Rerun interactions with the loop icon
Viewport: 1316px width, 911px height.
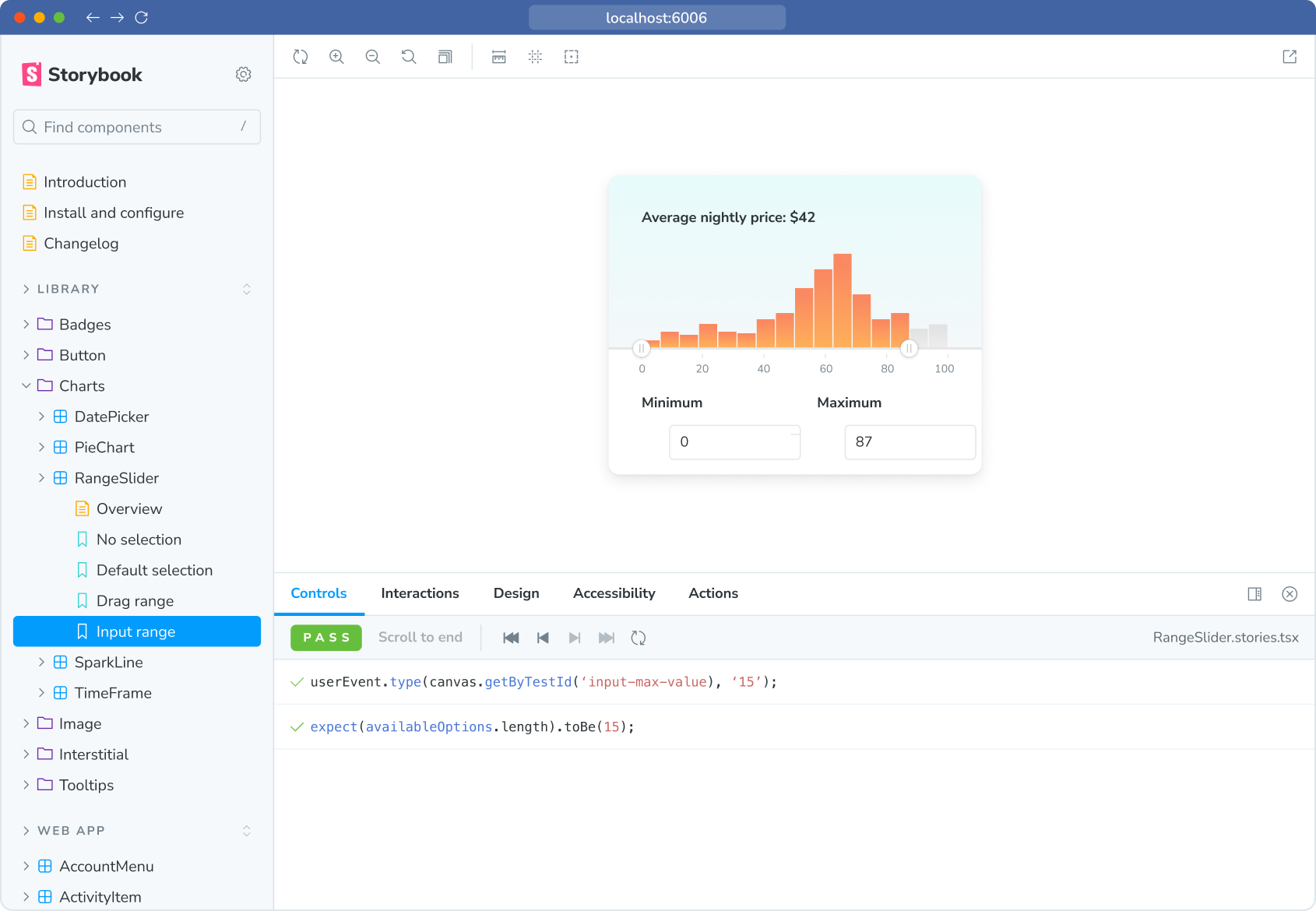coord(639,638)
